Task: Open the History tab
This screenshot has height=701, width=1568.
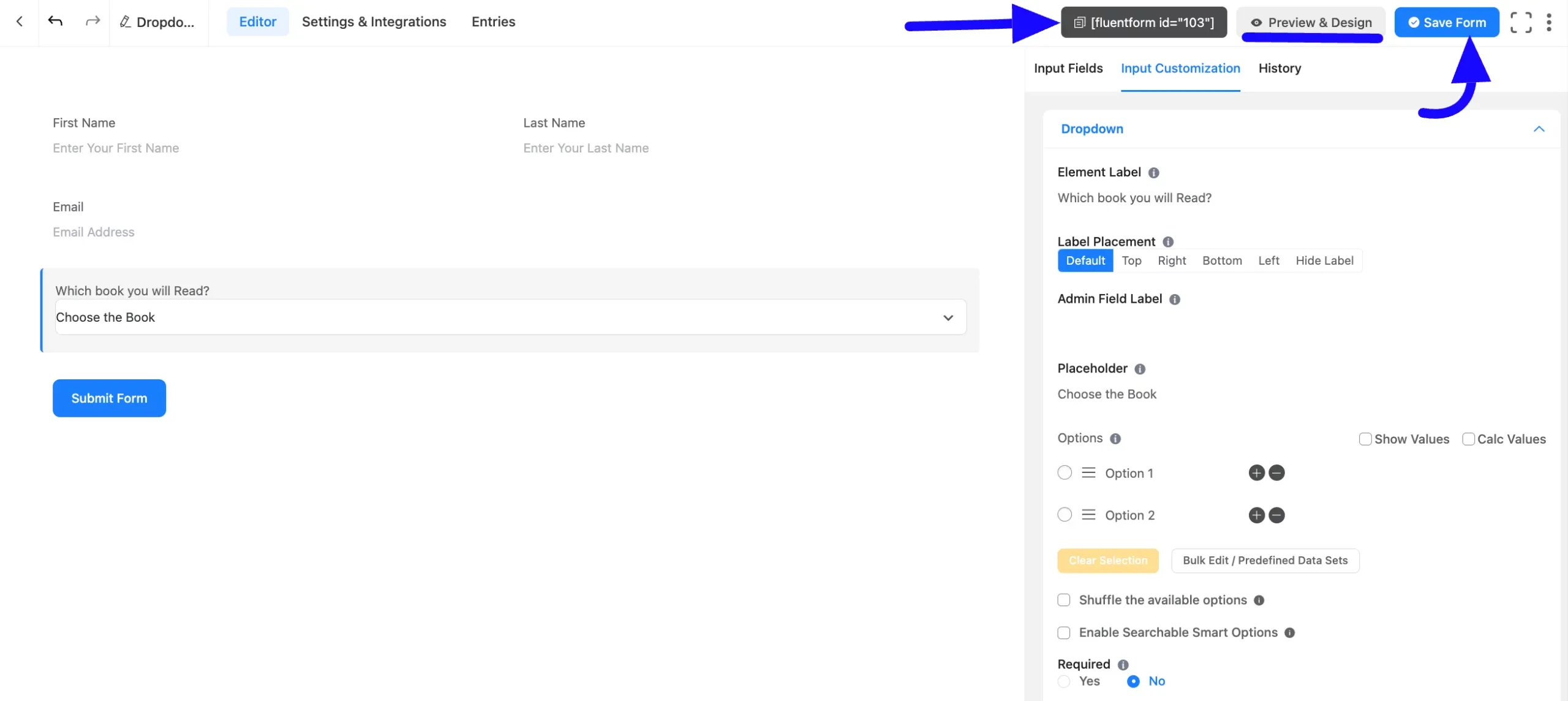Action: click(1280, 69)
